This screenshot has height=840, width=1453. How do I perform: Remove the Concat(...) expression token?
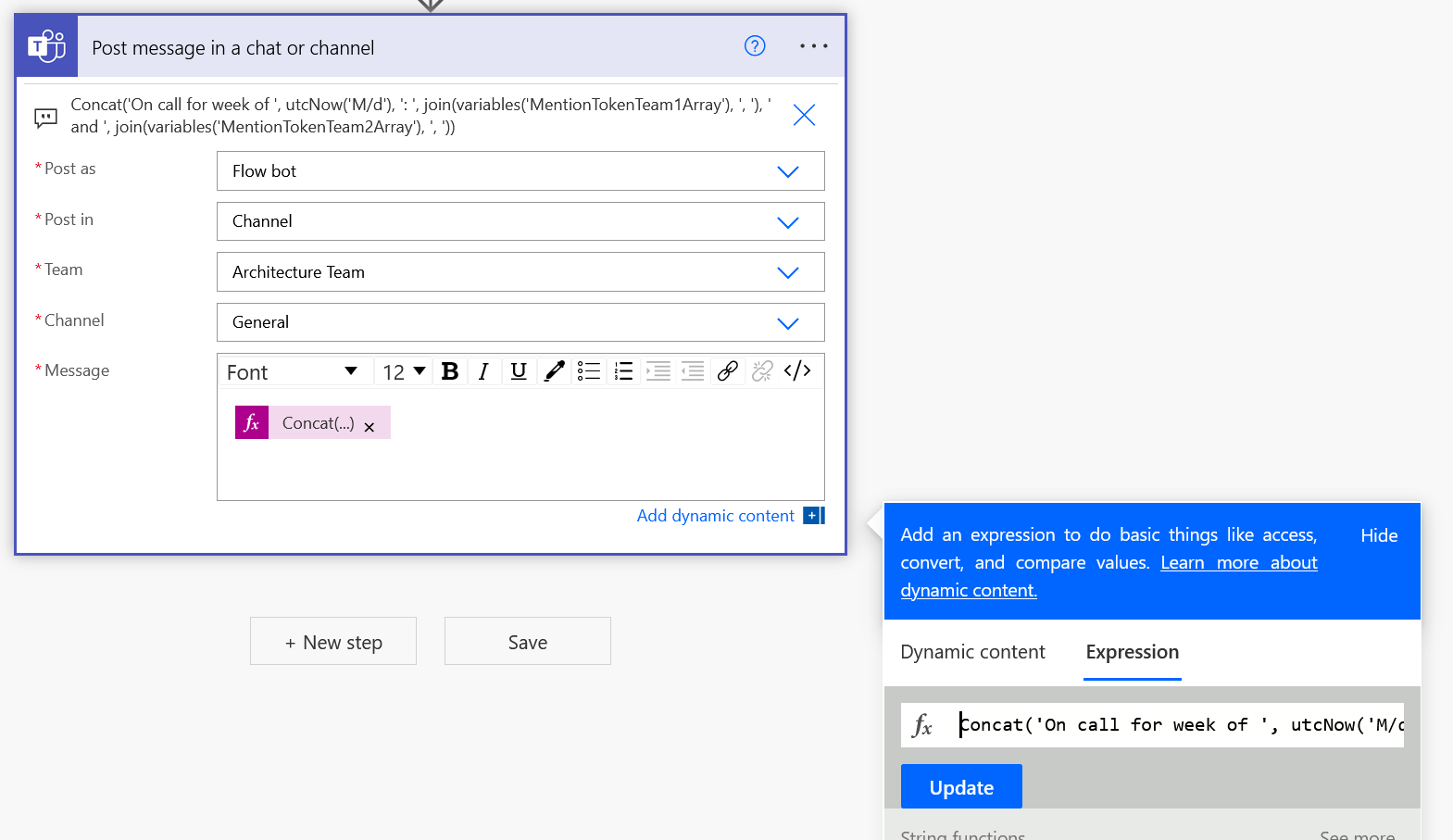(x=370, y=427)
